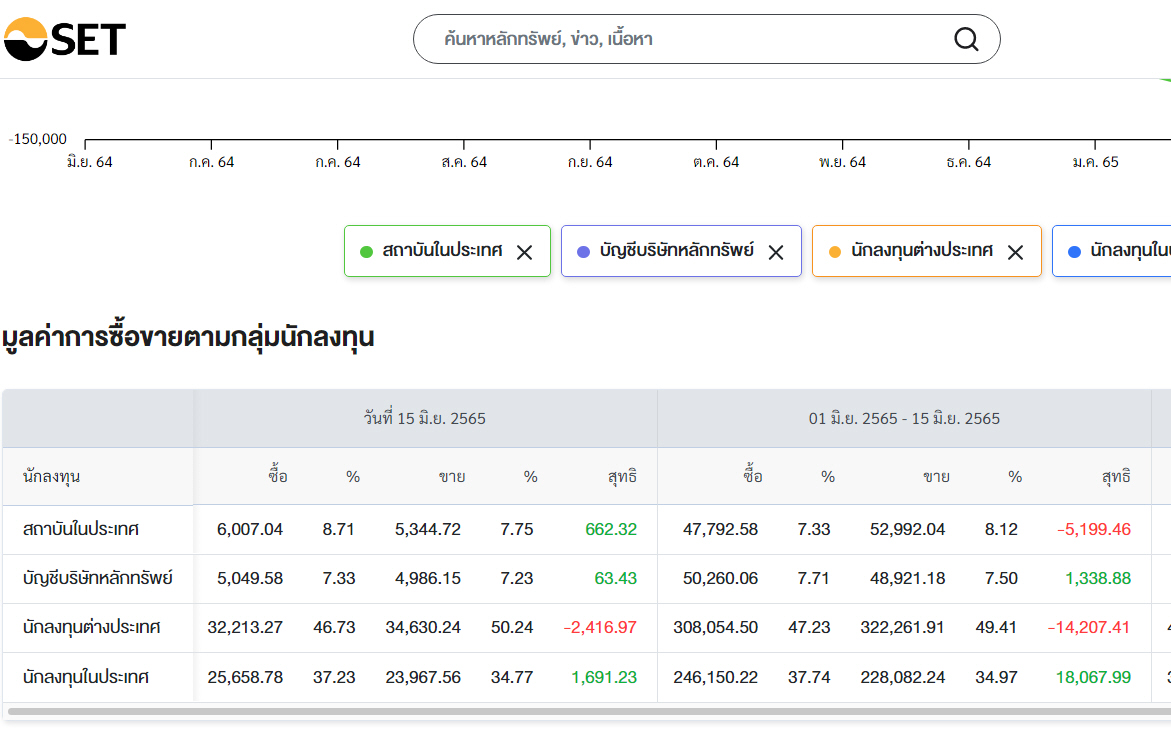Remove the บัญชีบริษัทหลักทรัพย์ legend chip
The width and height of the screenshot is (1171, 739).
coord(775,252)
